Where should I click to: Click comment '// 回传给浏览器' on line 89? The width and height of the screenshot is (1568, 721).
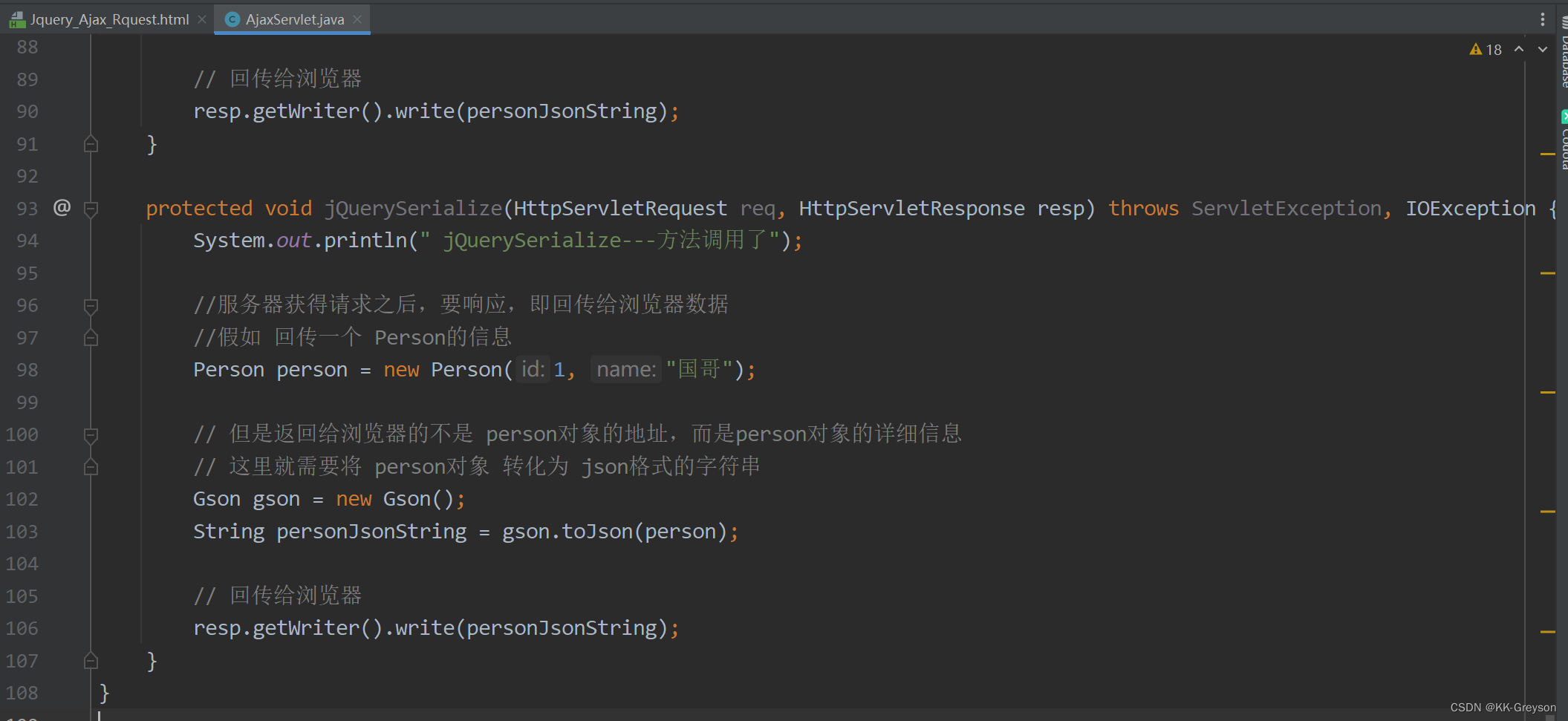point(277,79)
